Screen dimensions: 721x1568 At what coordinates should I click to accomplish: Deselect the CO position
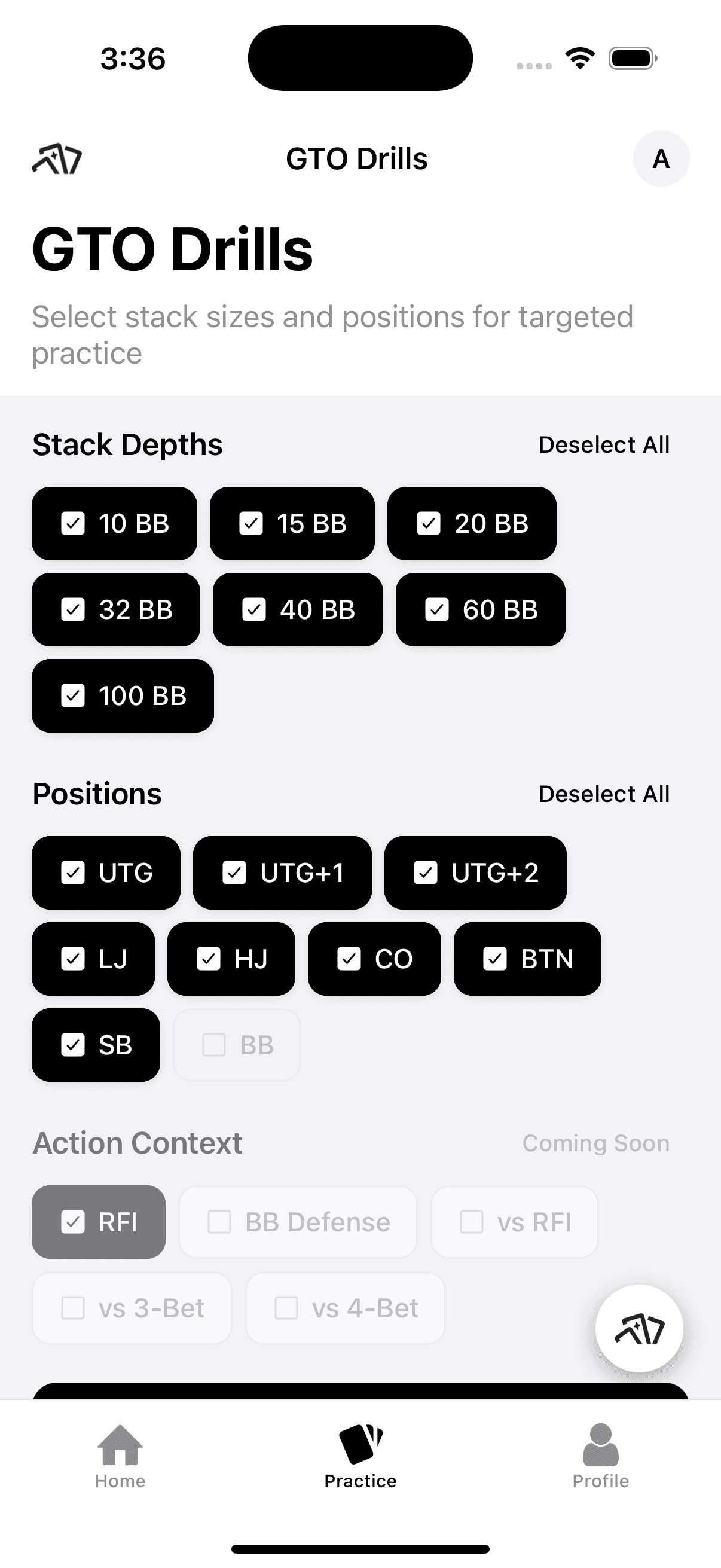tap(374, 959)
